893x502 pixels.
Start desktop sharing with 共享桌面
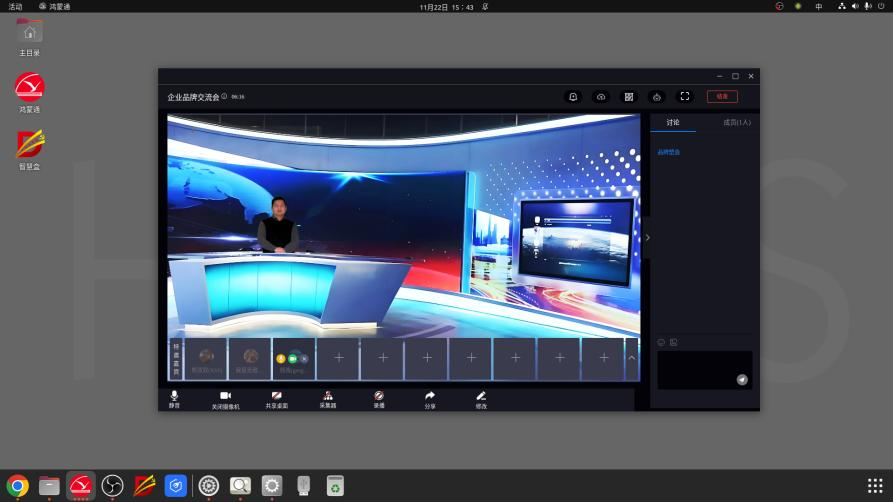[x=277, y=399]
